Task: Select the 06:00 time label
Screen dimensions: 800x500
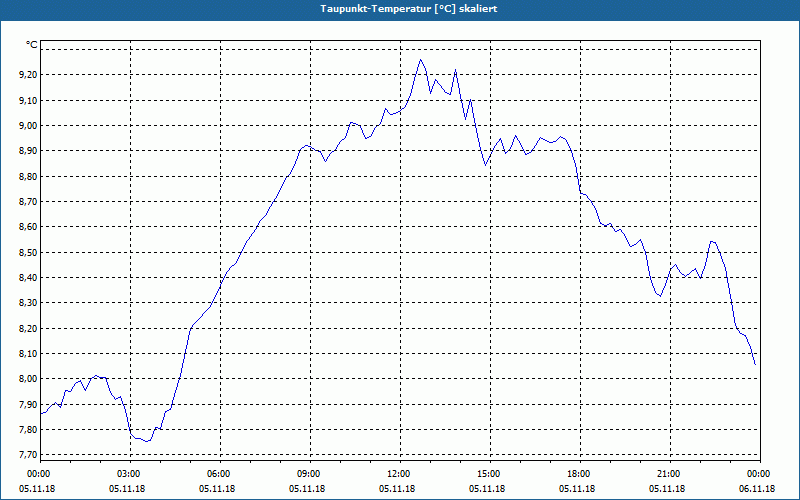Action: click(220, 474)
